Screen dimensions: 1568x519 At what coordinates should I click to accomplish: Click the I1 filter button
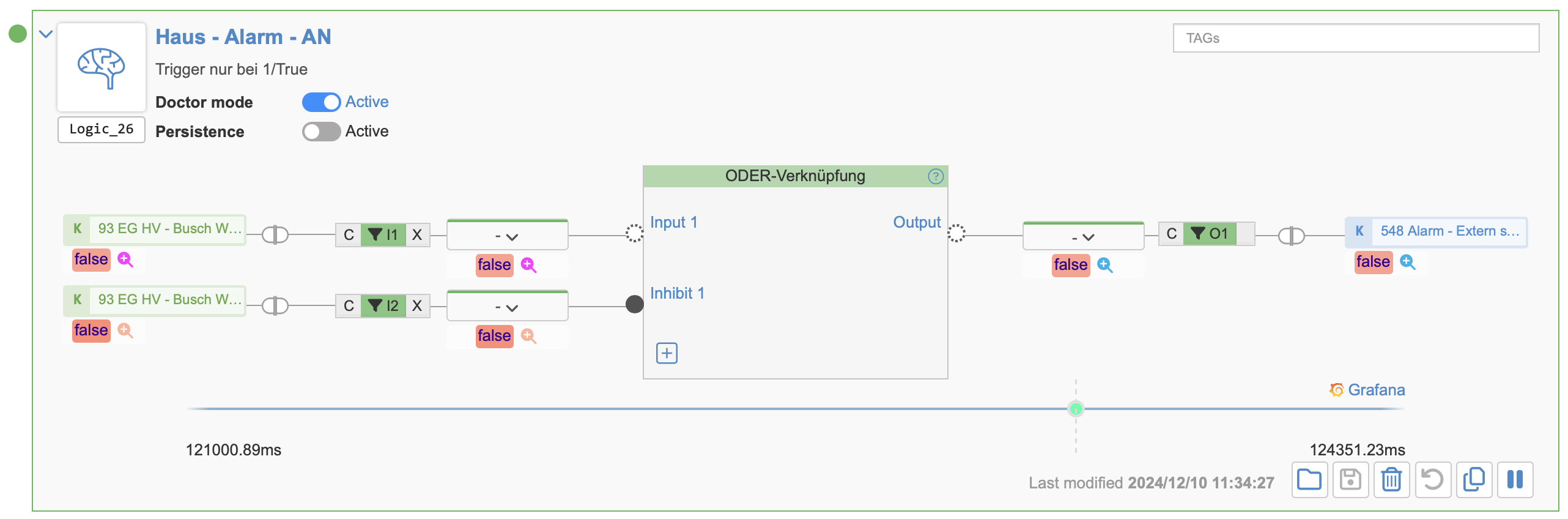[x=383, y=235]
